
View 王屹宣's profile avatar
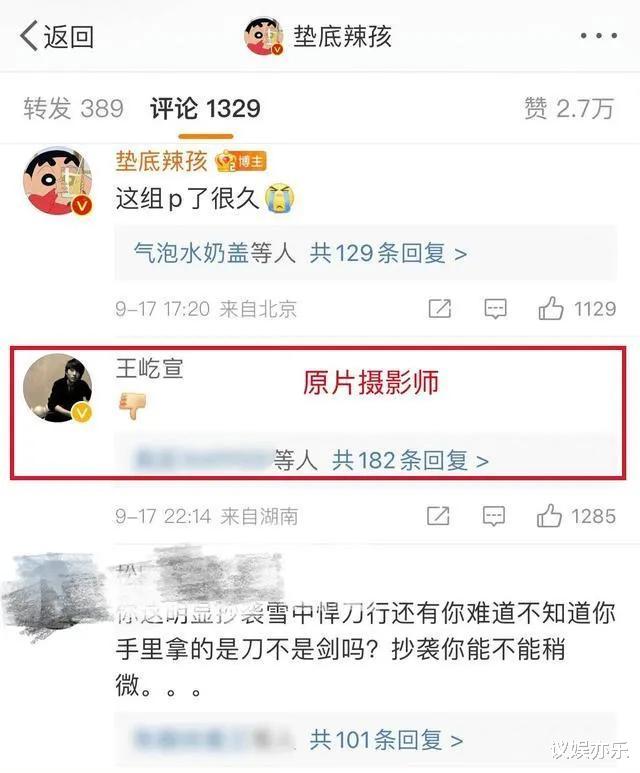tap(58, 388)
